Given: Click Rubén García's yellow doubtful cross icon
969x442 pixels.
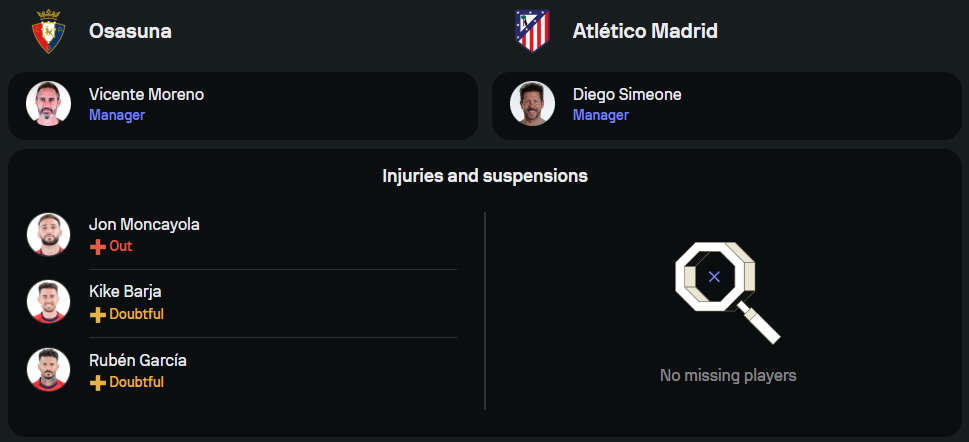Looking at the screenshot, I should pyautogui.click(x=97, y=382).
